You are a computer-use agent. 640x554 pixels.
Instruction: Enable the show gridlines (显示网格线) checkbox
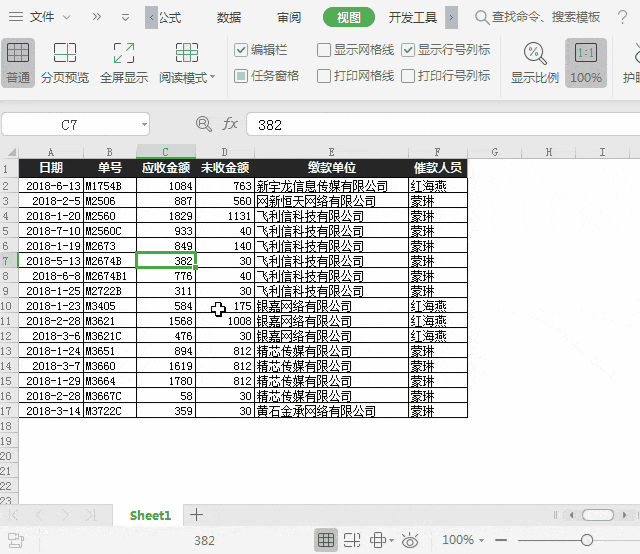(324, 50)
